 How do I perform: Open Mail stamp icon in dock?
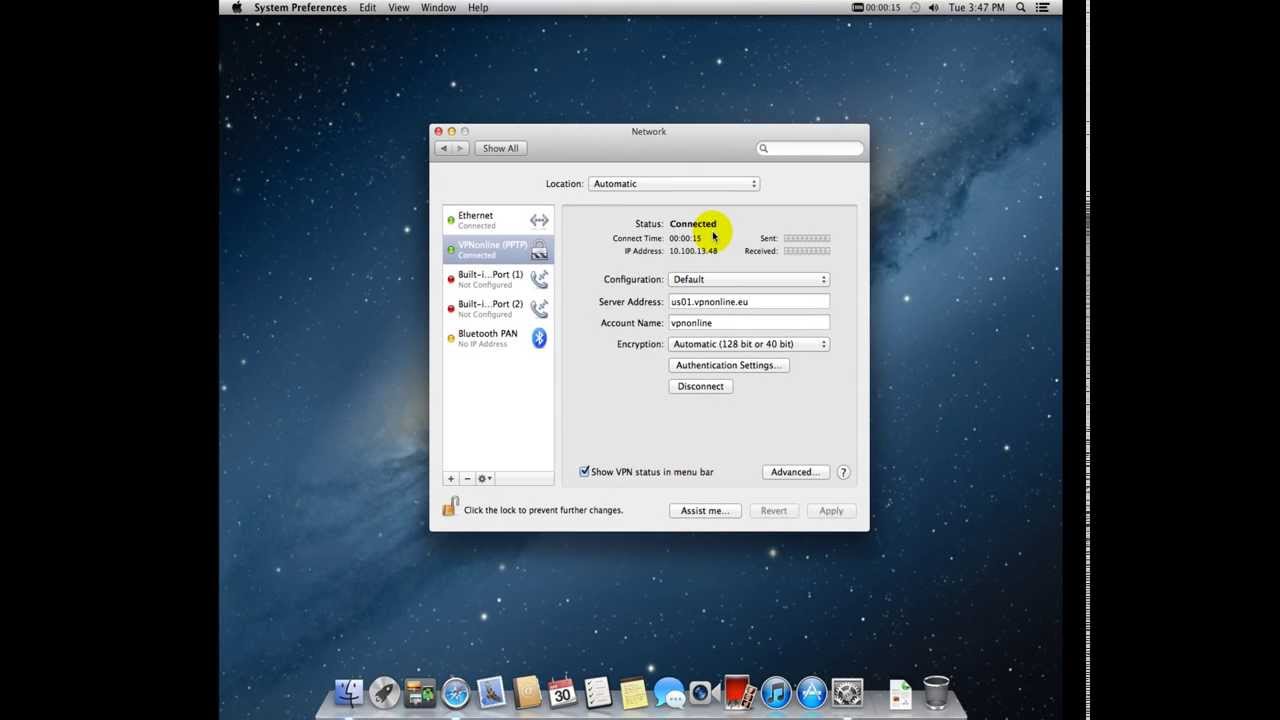tap(491, 692)
